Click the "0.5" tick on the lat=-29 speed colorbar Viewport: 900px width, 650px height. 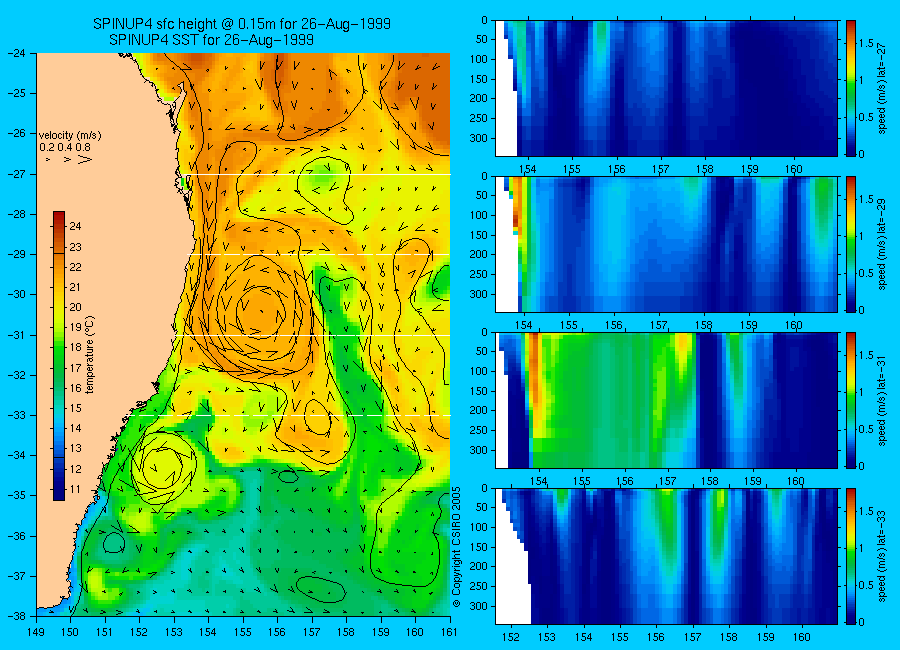tap(866, 273)
